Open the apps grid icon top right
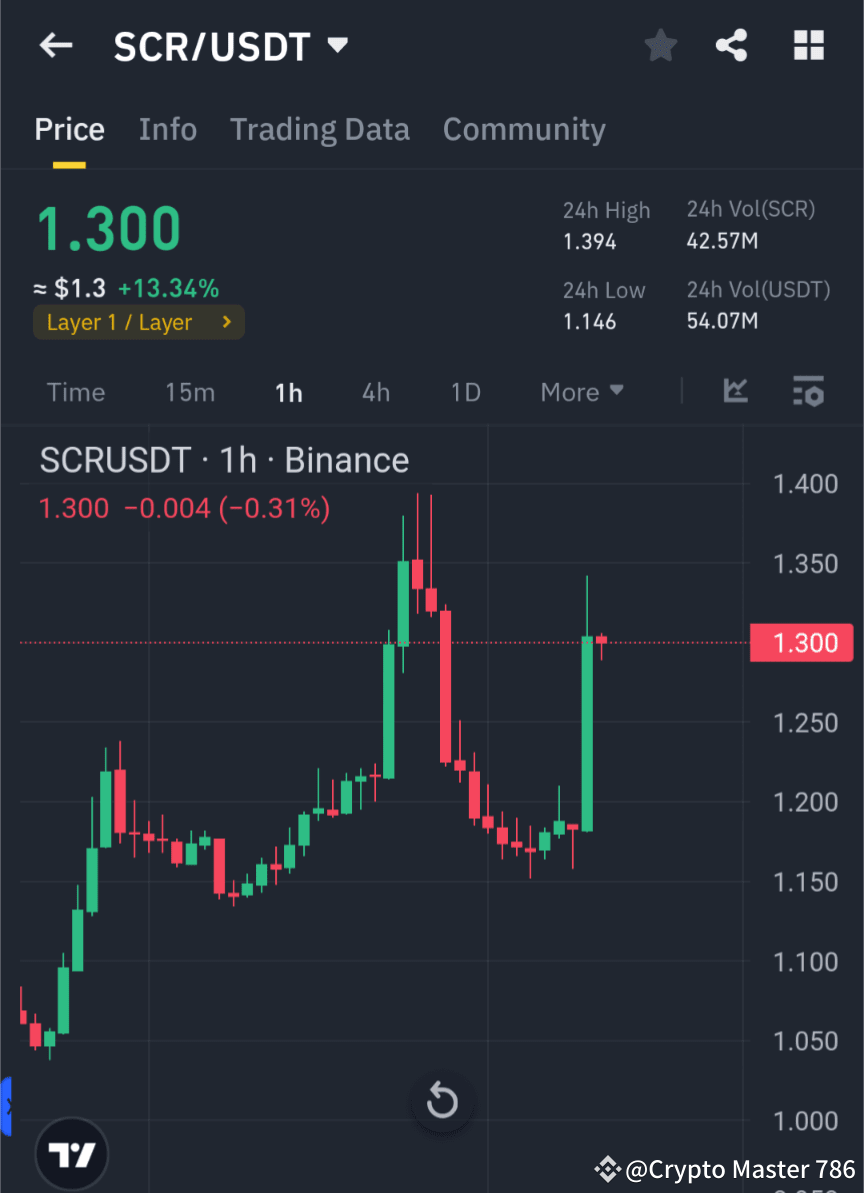The height and width of the screenshot is (1193, 864). point(808,45)
